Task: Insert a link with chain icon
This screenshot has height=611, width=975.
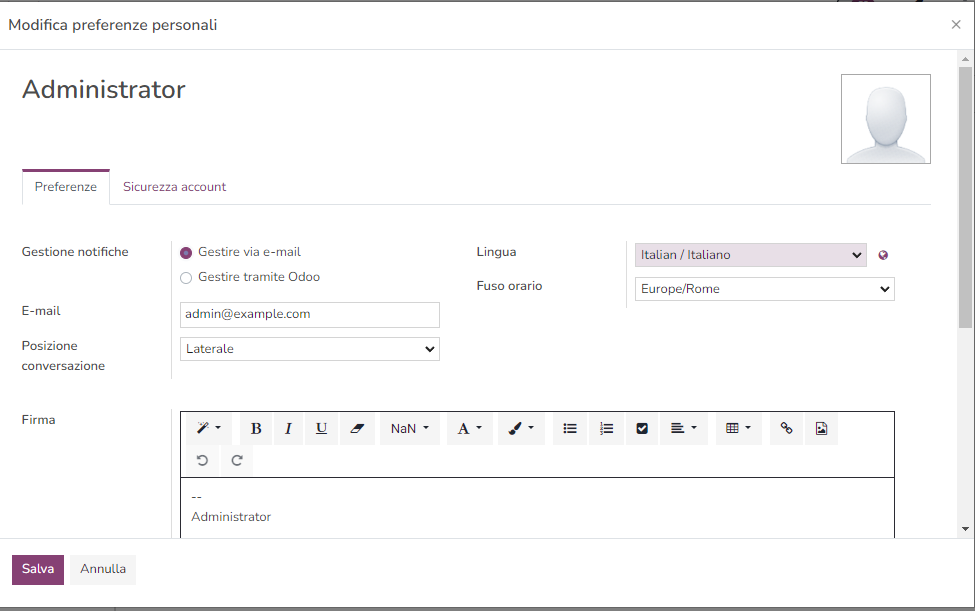Action: pos(786,429)
